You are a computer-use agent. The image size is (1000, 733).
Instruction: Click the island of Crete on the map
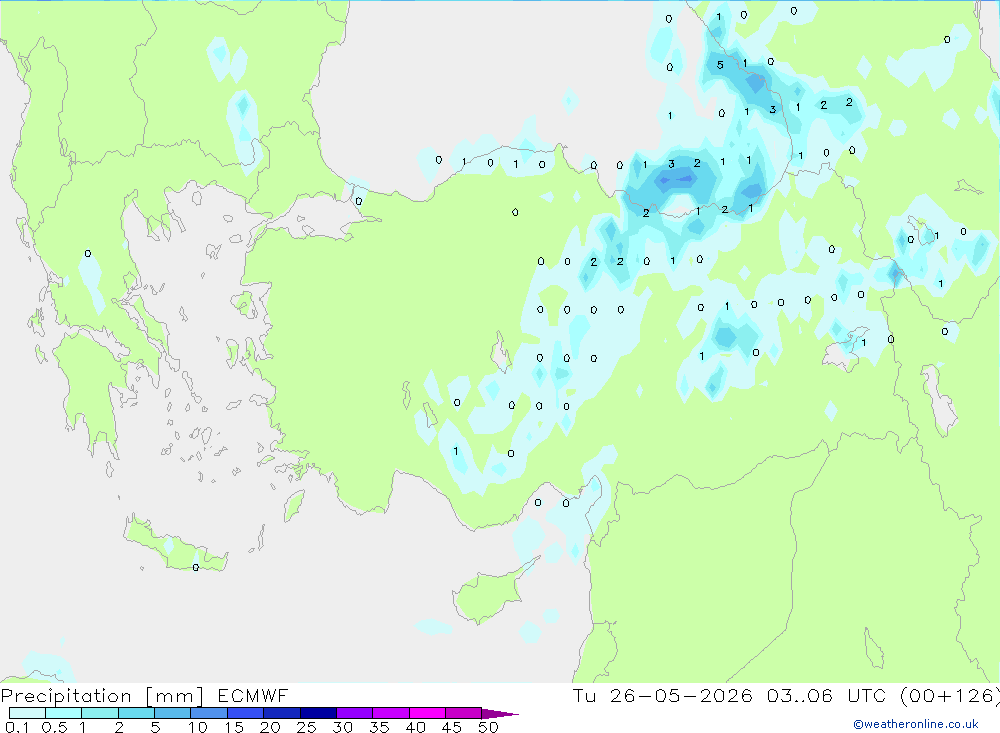click(175, 547)
